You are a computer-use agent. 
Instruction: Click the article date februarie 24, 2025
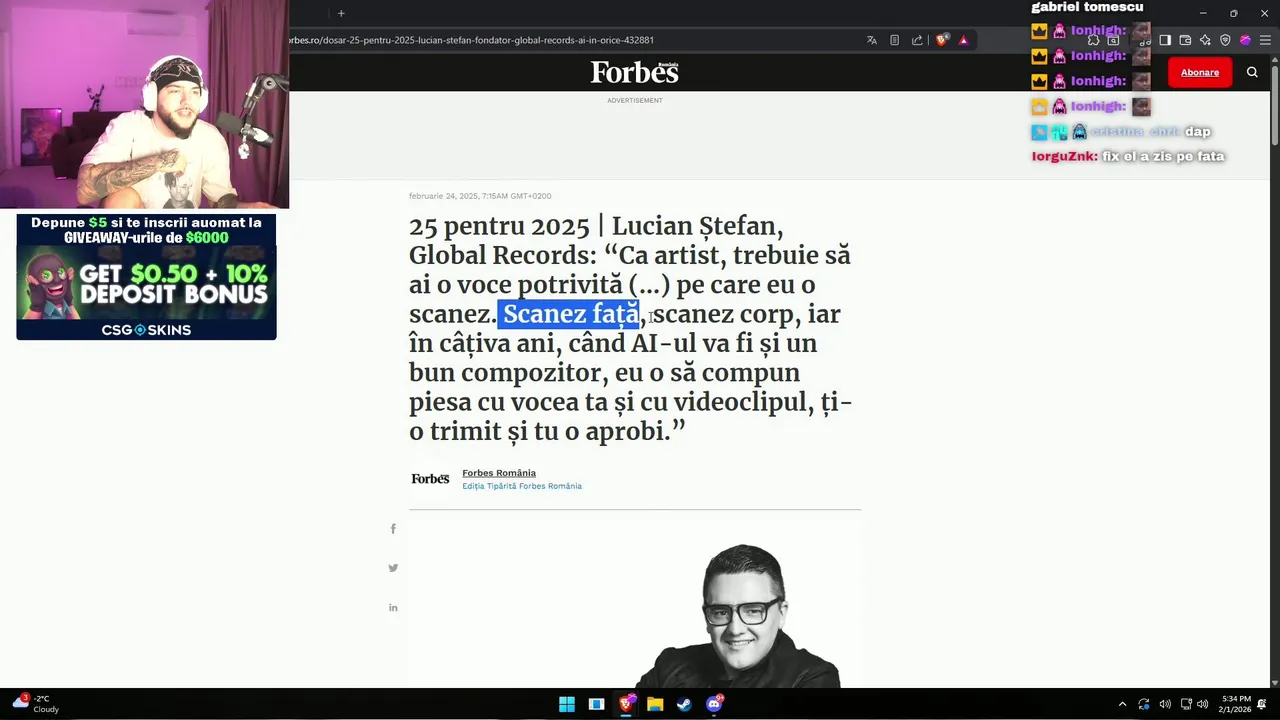pyautogui.click(x=480, y=196)
